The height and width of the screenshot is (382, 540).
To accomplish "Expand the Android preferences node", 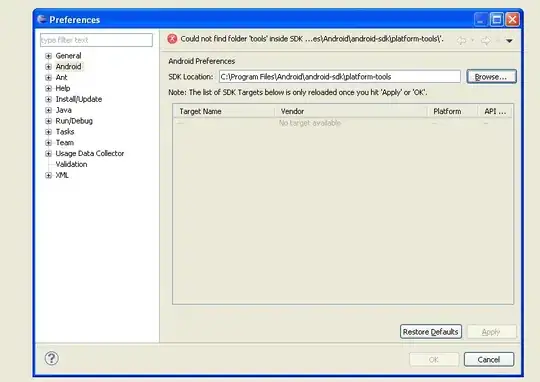I will click(49, 67).
